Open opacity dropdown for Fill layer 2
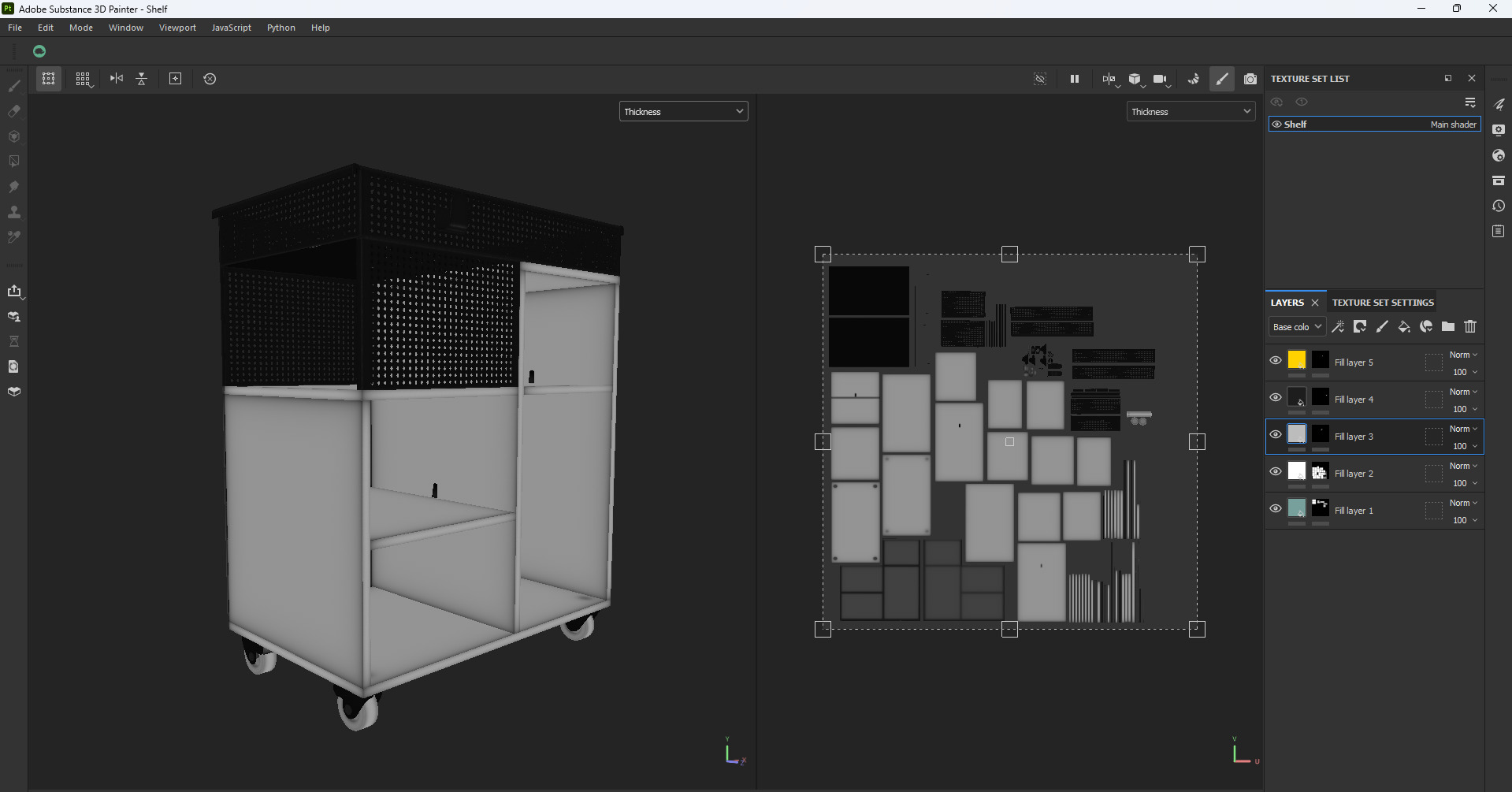 click(1465, 483)
